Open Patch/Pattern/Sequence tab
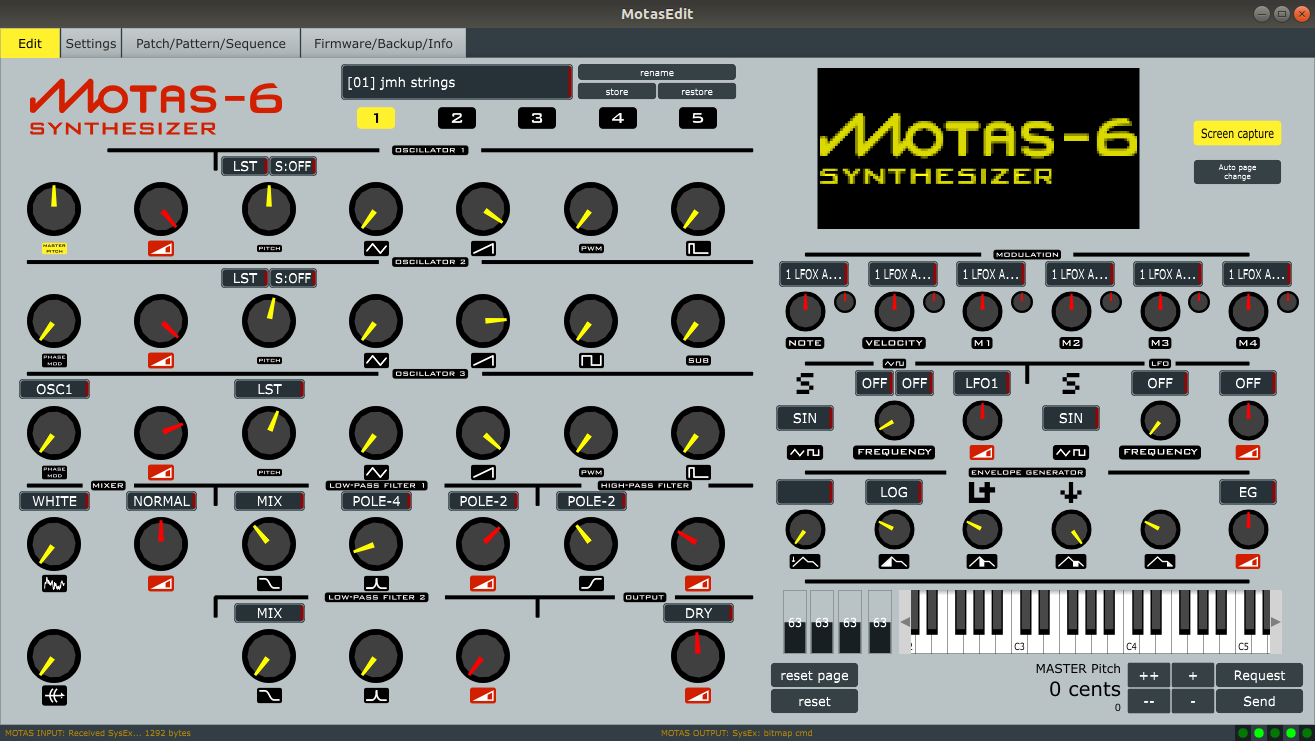The image size is (1315, 741). (x=211, y=43)
